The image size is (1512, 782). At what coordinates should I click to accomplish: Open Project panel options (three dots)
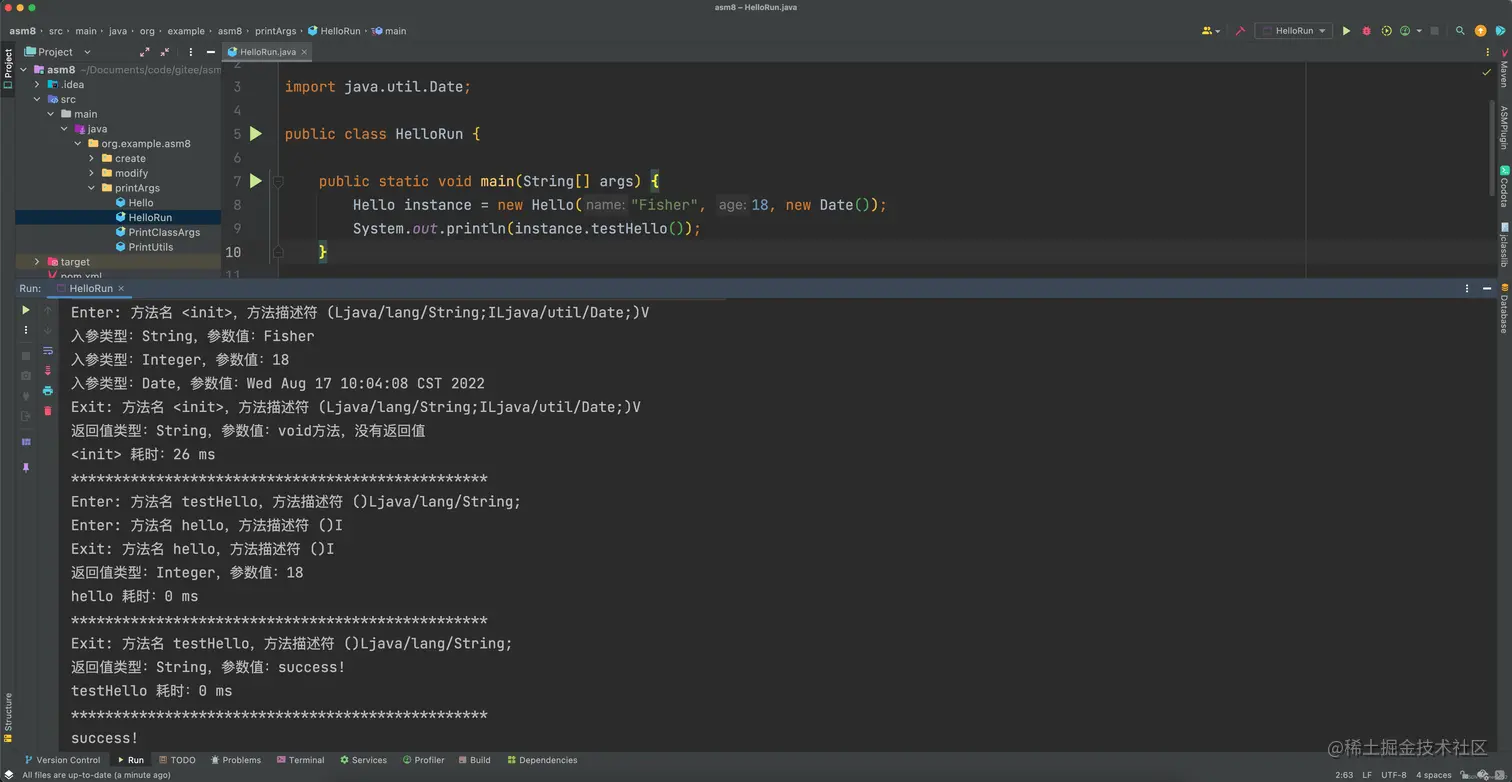(190, 52)
